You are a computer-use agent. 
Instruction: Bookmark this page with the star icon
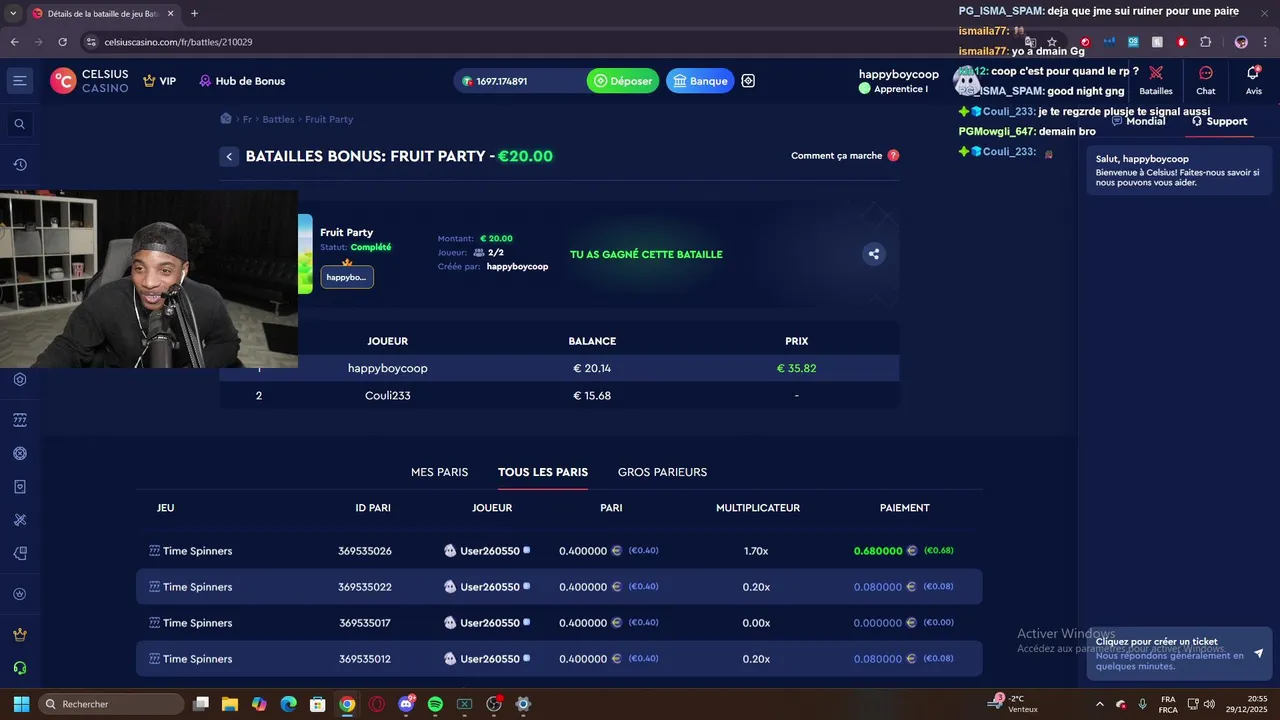point(1052,42)
